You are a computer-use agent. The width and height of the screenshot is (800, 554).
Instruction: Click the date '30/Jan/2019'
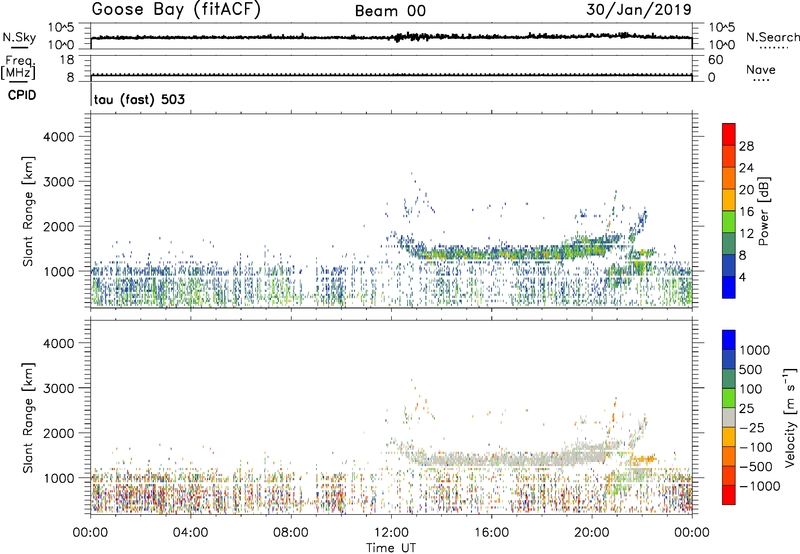click(639, 10)
